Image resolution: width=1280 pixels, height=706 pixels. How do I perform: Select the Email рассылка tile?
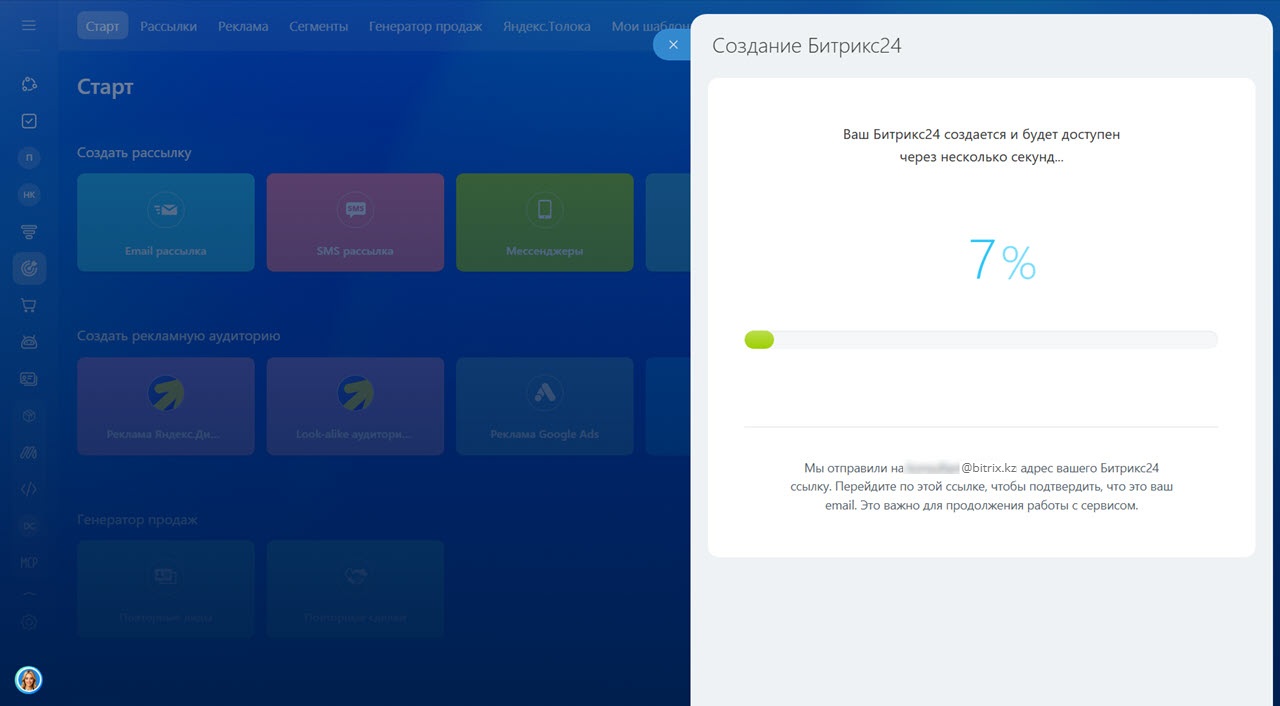[x=166, y=222]
